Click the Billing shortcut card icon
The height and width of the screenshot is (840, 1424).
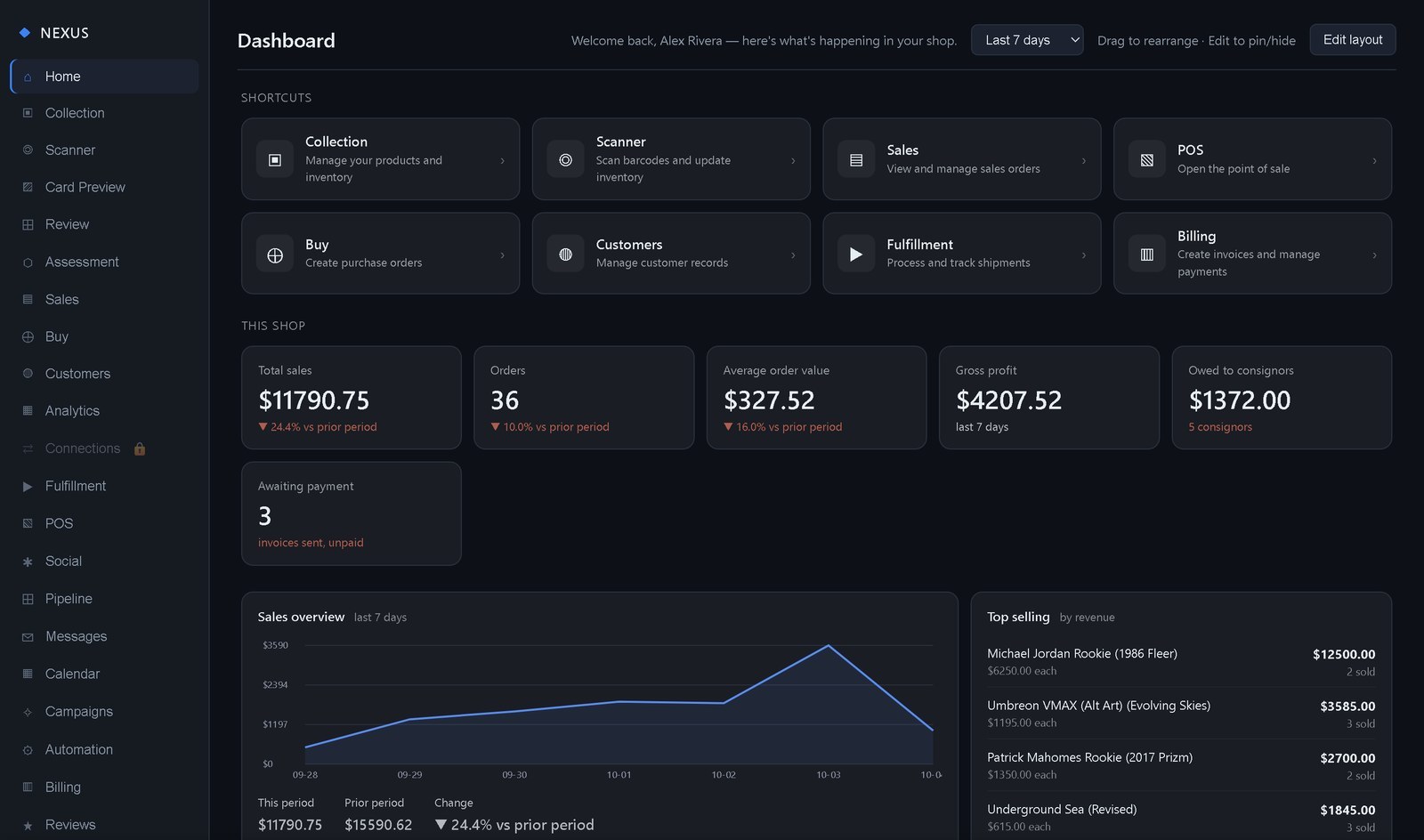(1147, 254)
